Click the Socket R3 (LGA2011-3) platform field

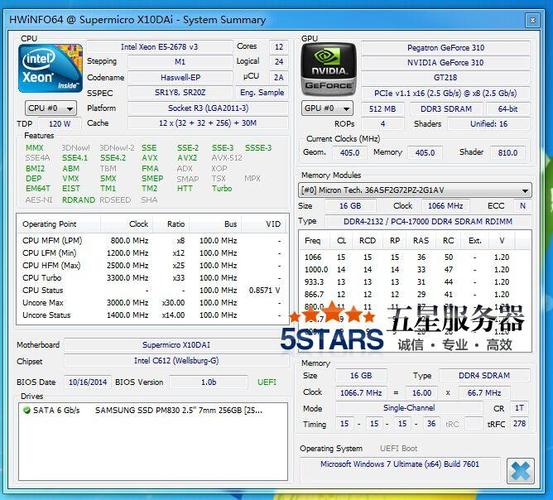[208, 108]
